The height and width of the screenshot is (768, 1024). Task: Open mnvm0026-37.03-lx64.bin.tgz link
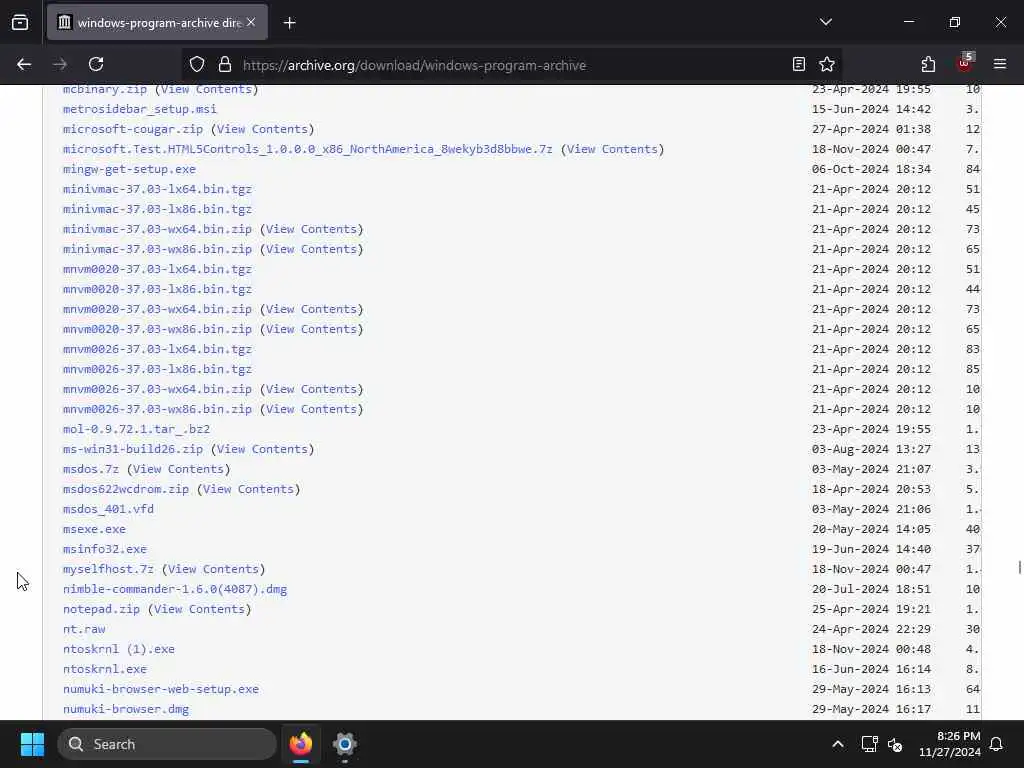[x=157, y=349]
